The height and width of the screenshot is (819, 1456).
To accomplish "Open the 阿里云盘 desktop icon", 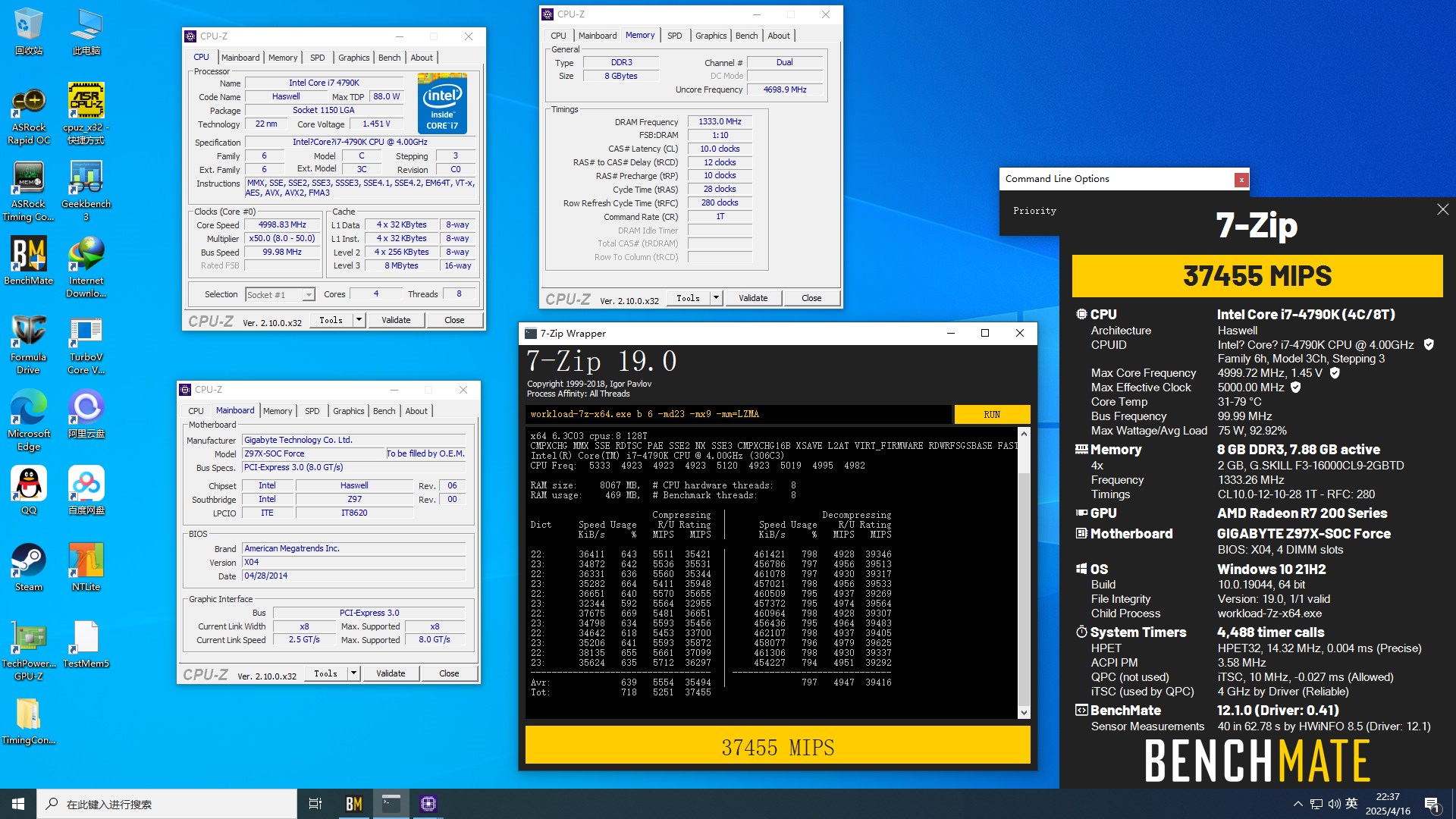I will [86, 415].
